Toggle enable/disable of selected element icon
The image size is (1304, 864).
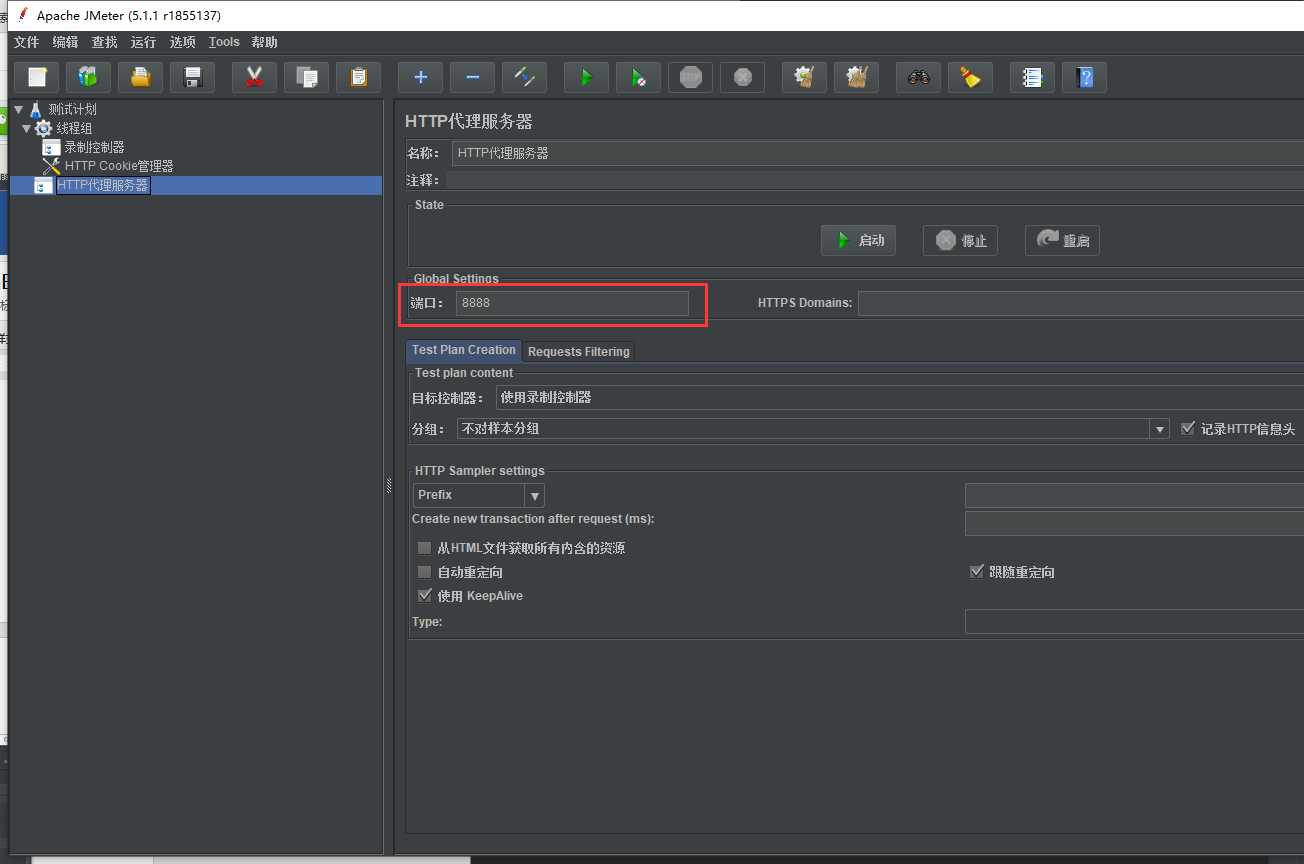pos(525,77)
